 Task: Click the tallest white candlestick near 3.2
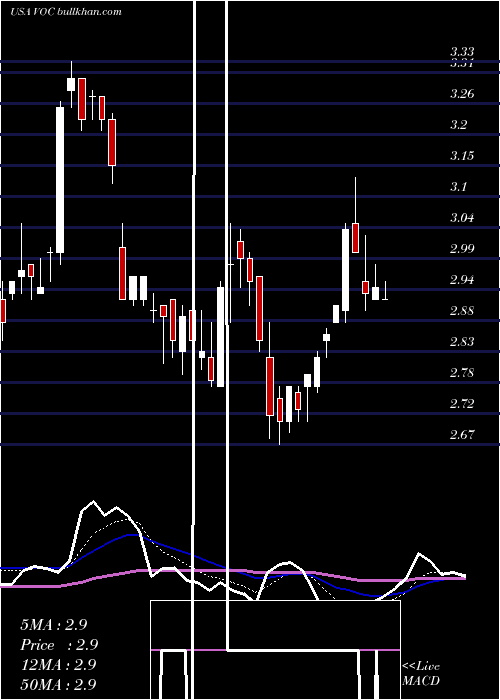[60, 180]
